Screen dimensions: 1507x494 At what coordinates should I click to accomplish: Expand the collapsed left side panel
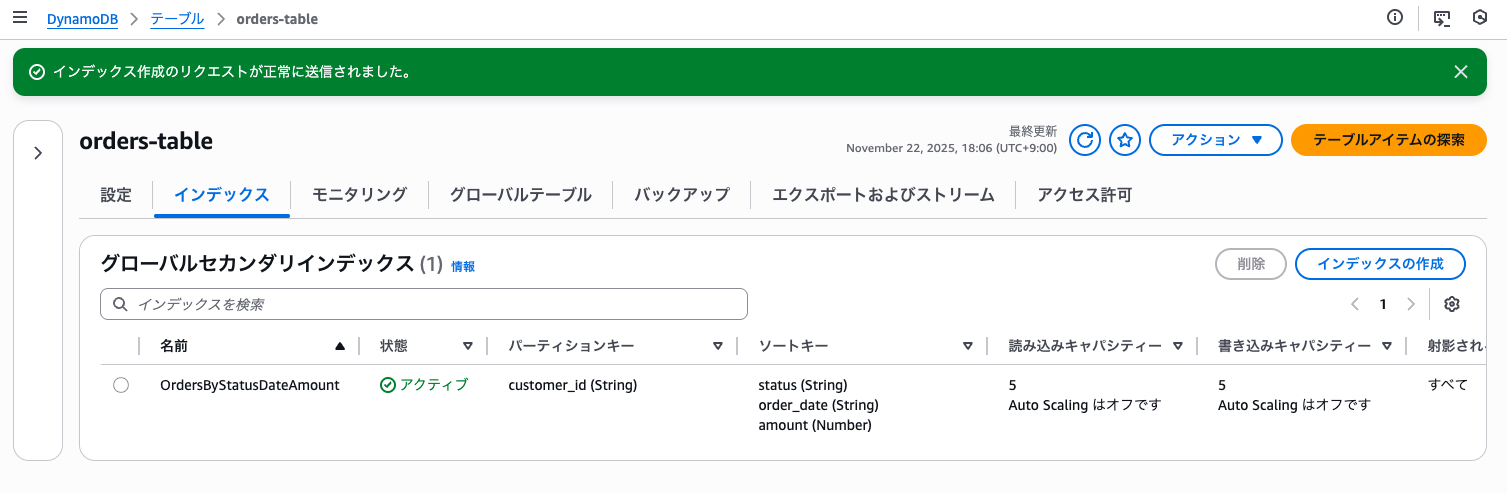(x=38, y=153)
